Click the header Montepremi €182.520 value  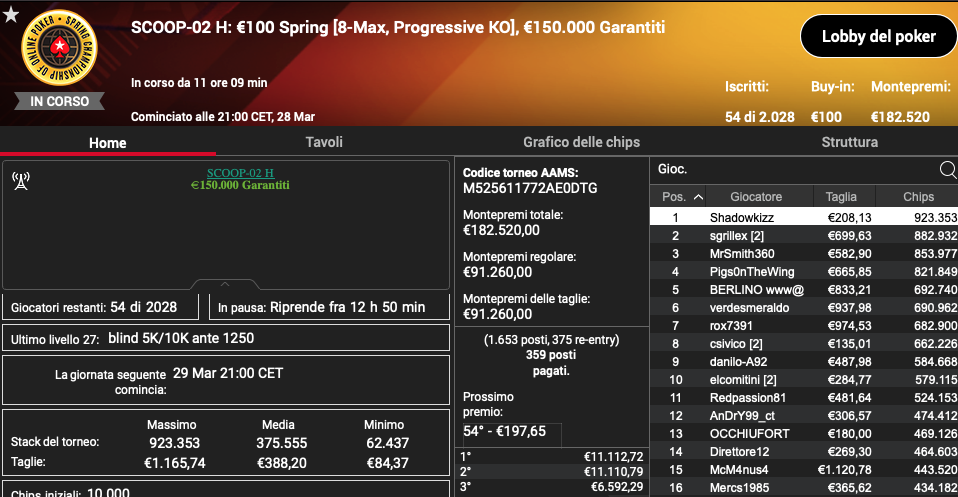pos(900,117)
